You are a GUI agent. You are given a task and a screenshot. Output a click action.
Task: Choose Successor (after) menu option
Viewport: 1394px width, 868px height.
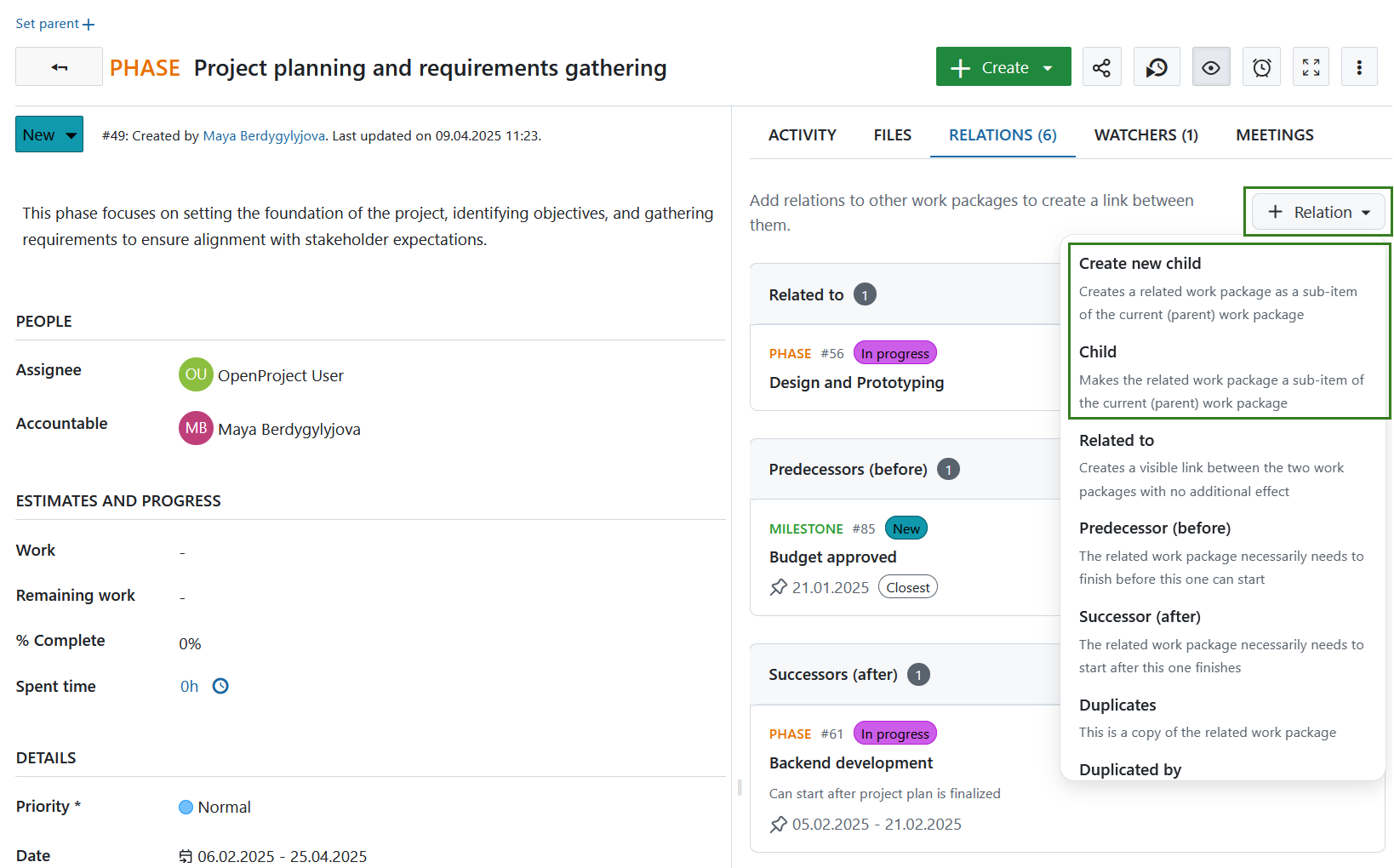coord(1223,641)
